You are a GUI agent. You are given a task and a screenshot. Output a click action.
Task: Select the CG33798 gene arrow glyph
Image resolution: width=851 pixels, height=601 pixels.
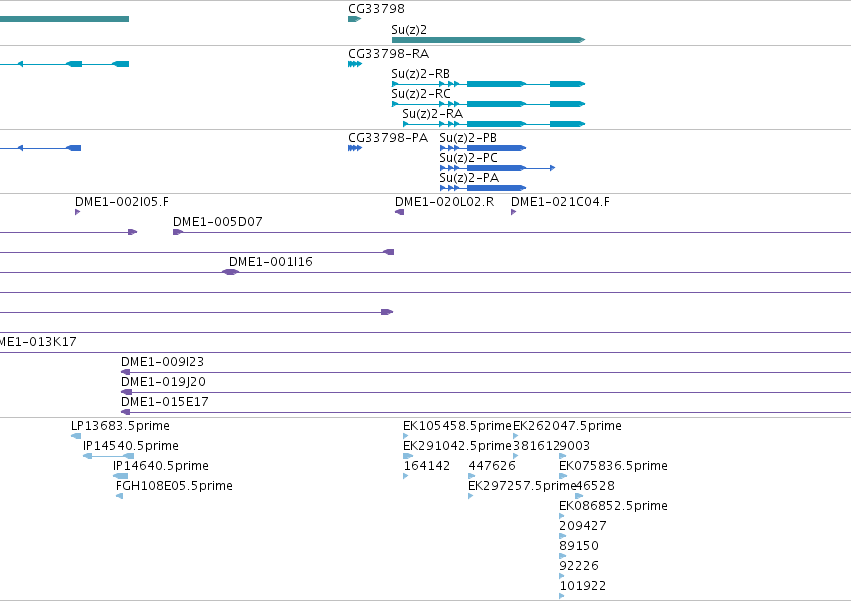click(x=354, y=19)
